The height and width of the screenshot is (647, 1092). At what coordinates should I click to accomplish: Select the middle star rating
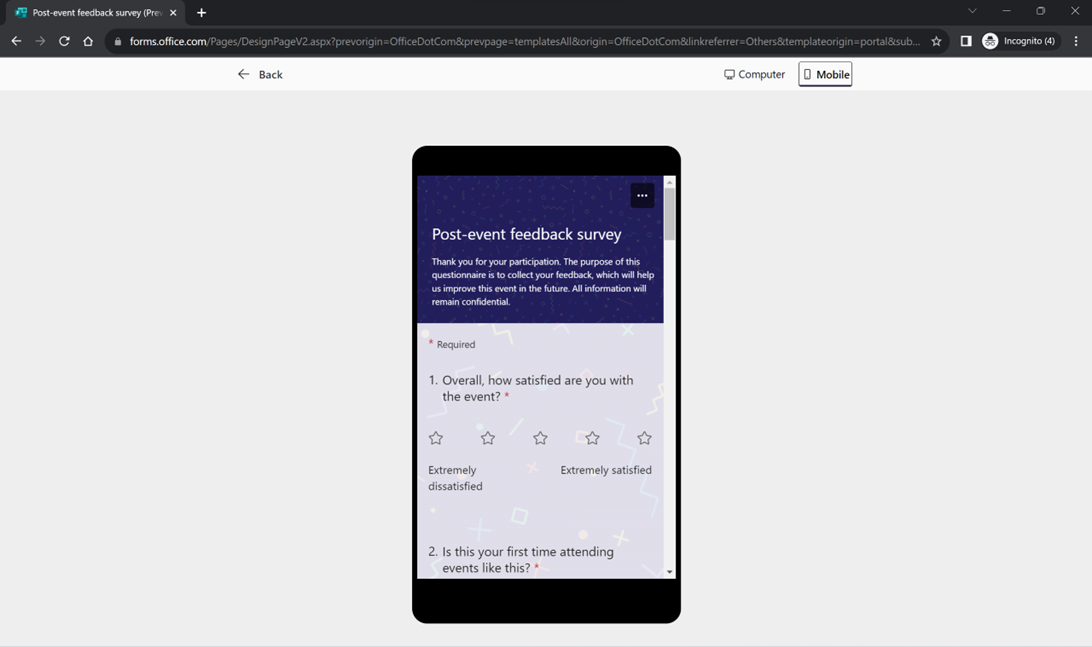(539, 438)
